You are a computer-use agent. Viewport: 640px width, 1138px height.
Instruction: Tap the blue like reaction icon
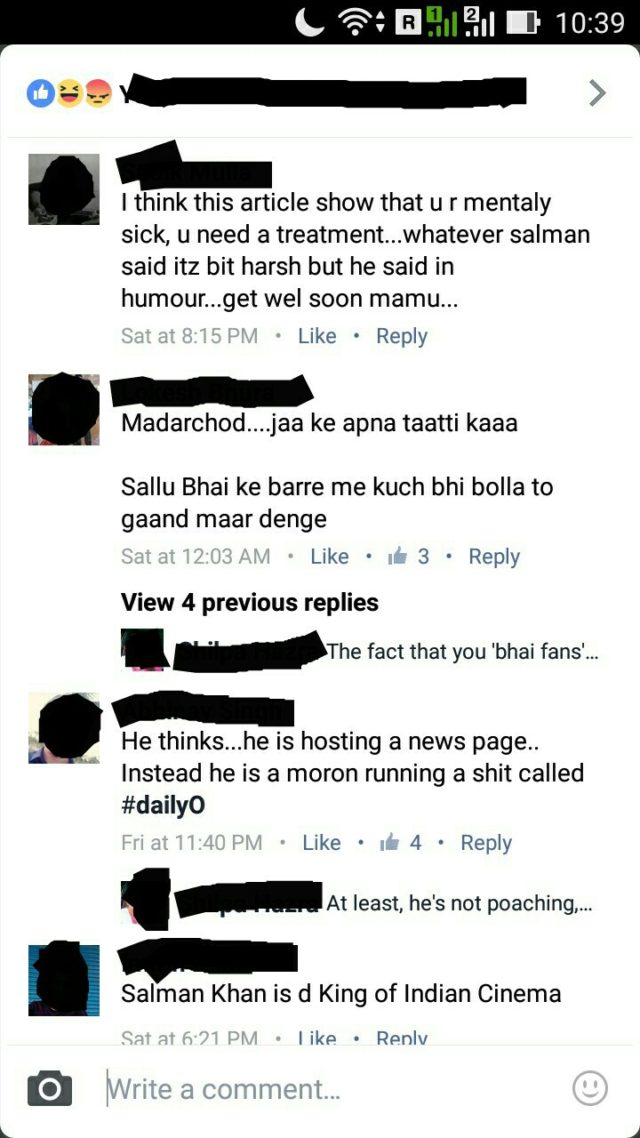(40, 94)
